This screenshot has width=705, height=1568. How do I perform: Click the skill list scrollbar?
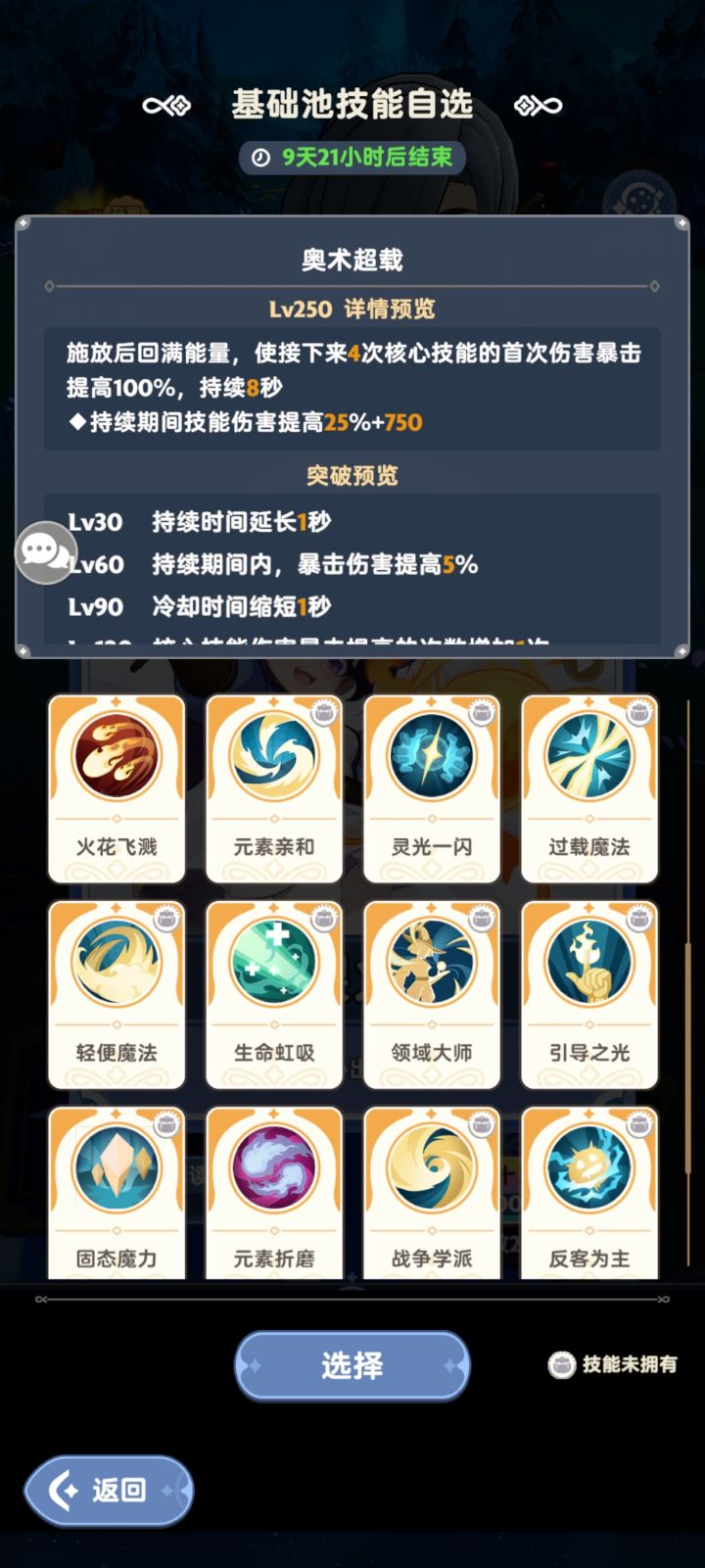pyautogui.click(x=688, y=989)
